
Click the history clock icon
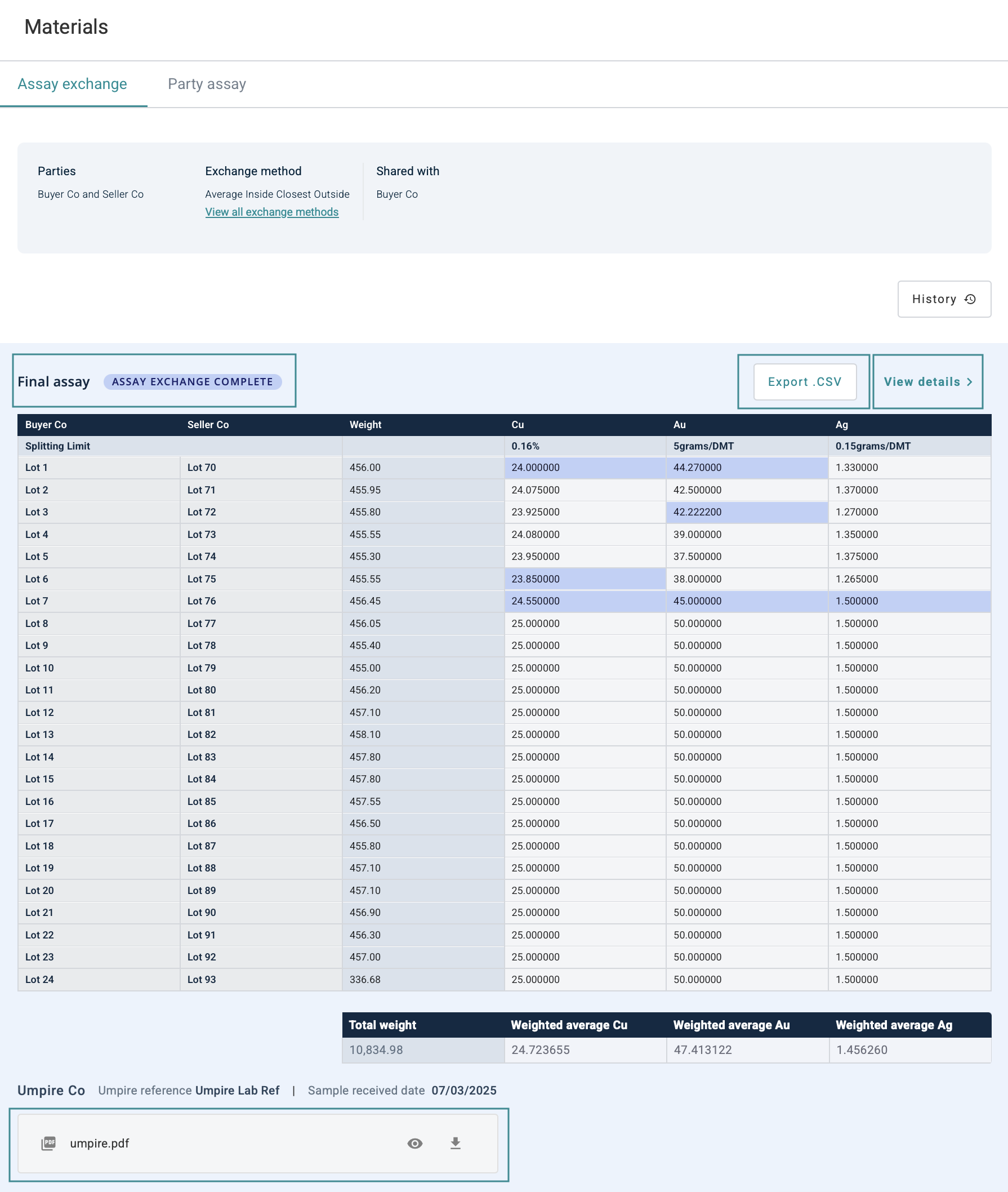tap(970, 299)
